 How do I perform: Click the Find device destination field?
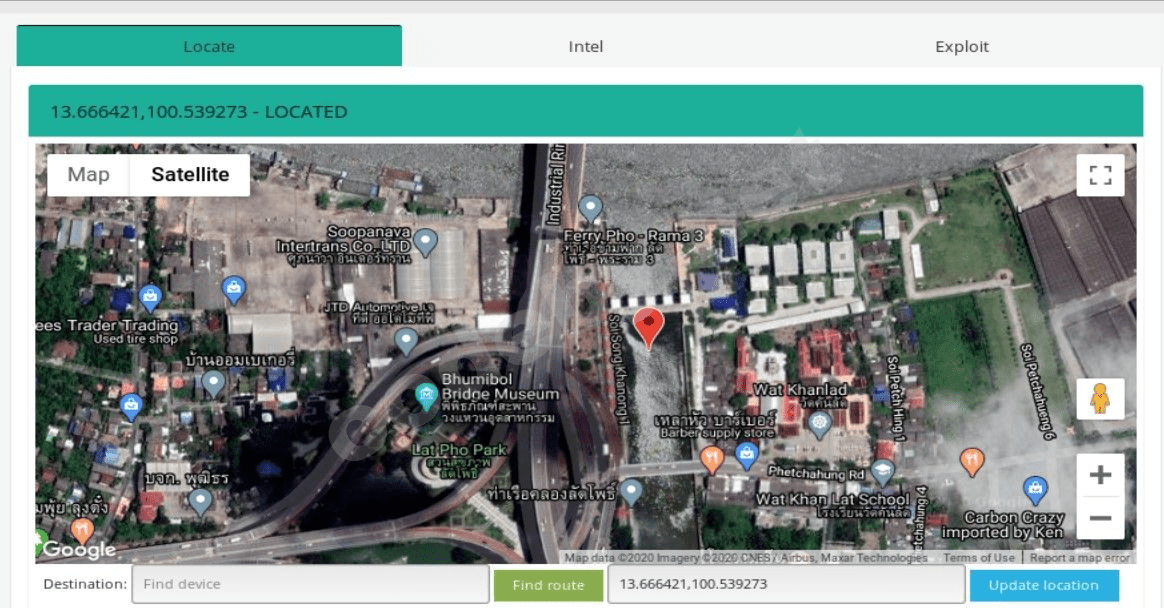click(310, 584)
